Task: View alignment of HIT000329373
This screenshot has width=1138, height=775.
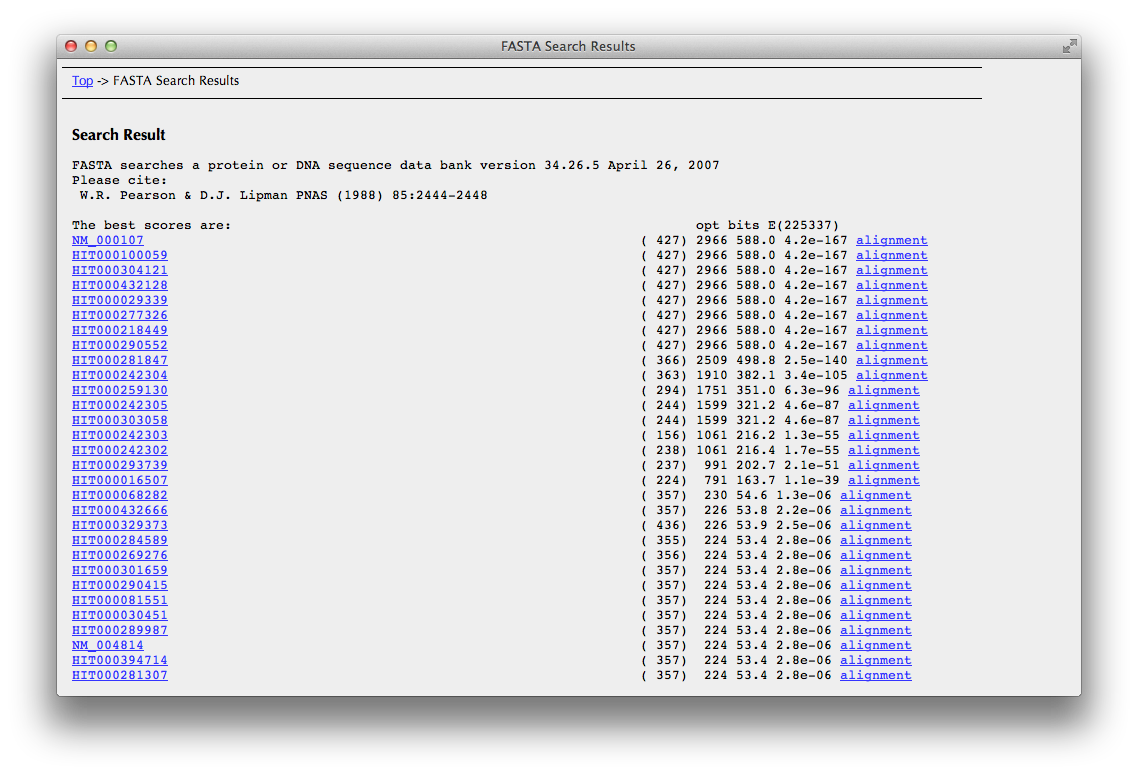Action: pyautogui.click(x=875, y=526)
